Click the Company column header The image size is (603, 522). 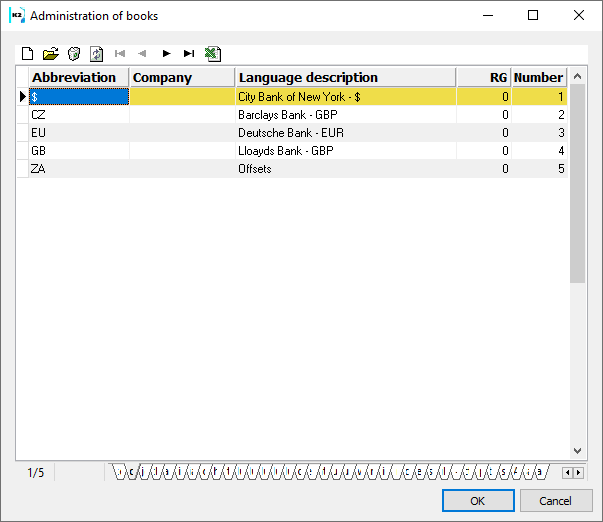point(182,77)
